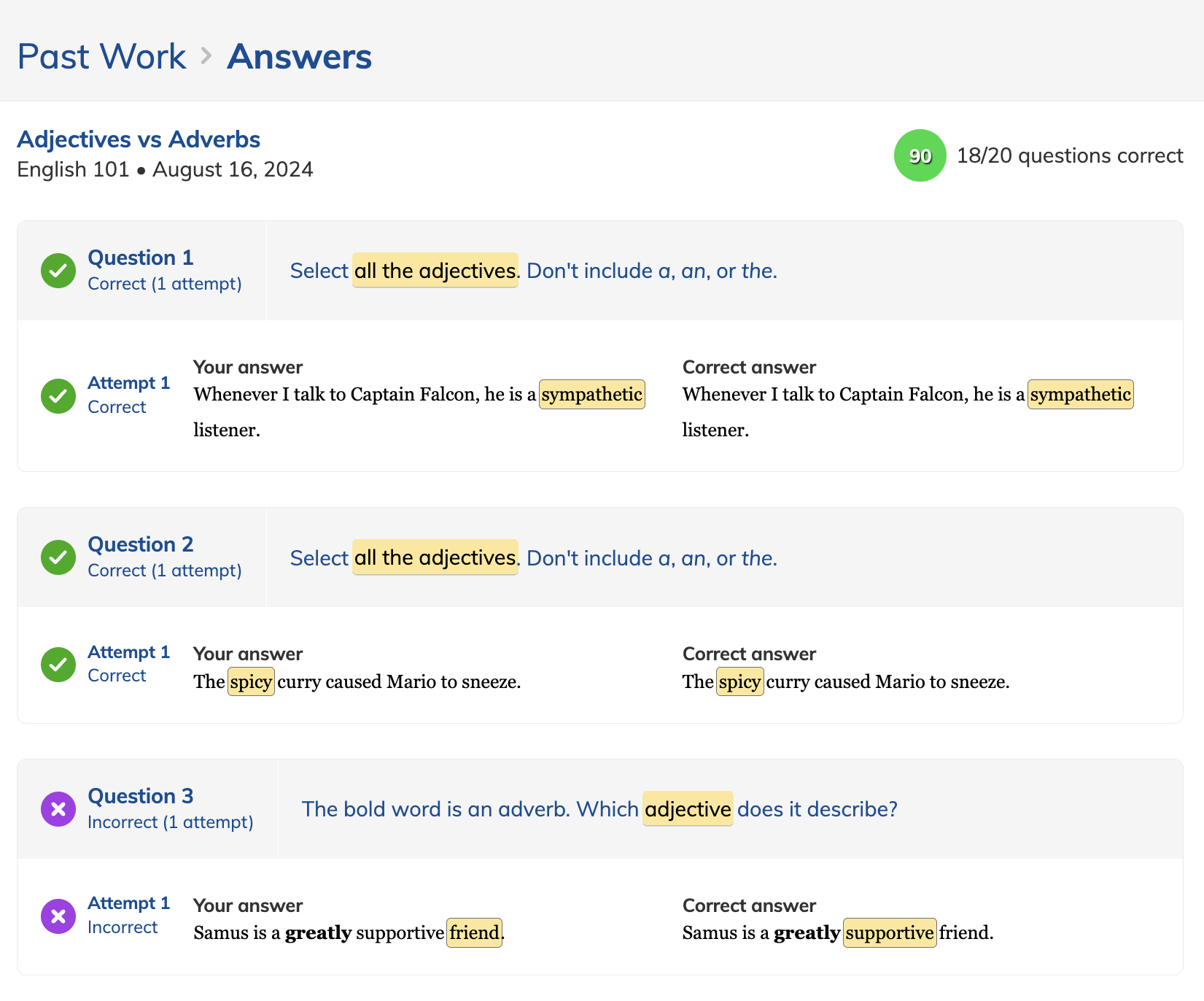This screenshot has height=1001, width=1204.
Task: Click the Answers breadcrumb heading
Action: point(300,57)
